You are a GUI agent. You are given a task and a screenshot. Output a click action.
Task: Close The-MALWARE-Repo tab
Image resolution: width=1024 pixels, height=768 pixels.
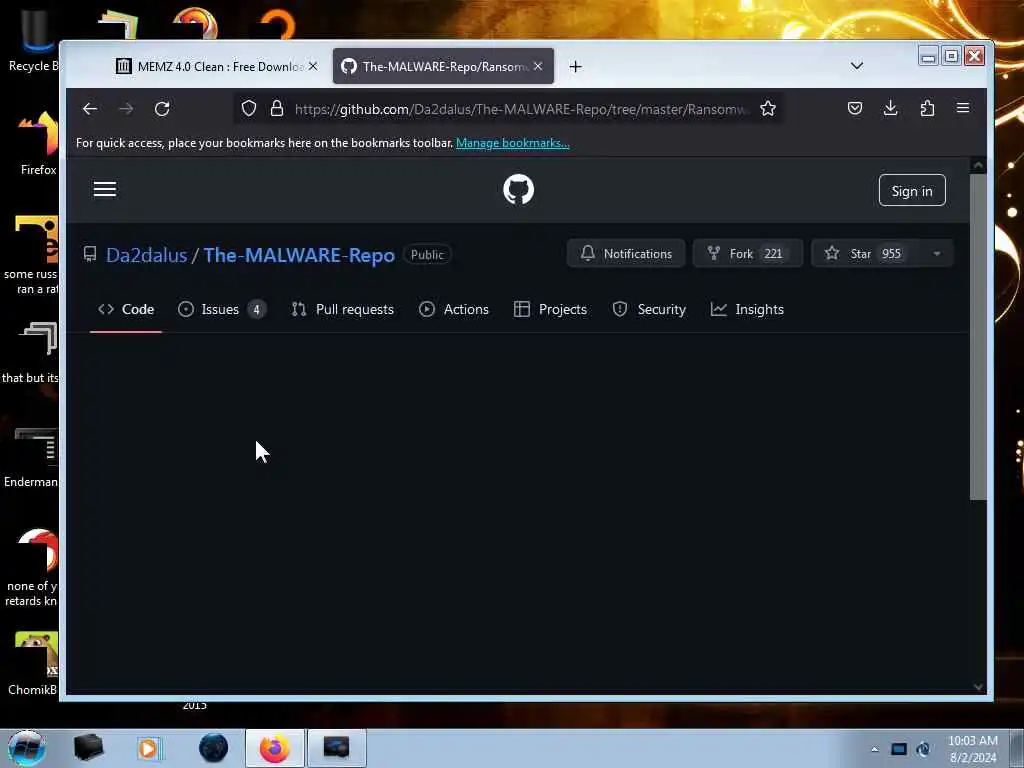tap(538, 66)
